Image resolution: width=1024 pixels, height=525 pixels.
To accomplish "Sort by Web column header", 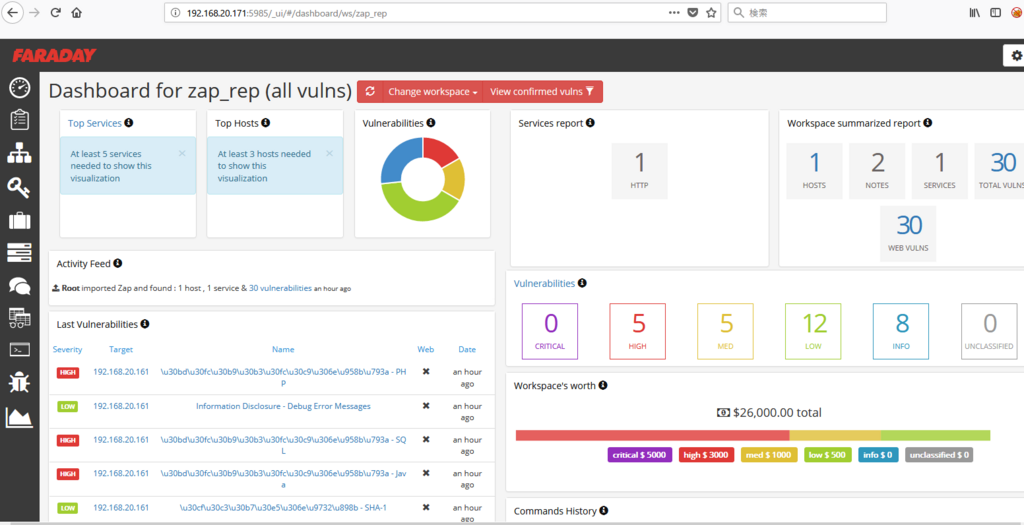I will (426, 349).
